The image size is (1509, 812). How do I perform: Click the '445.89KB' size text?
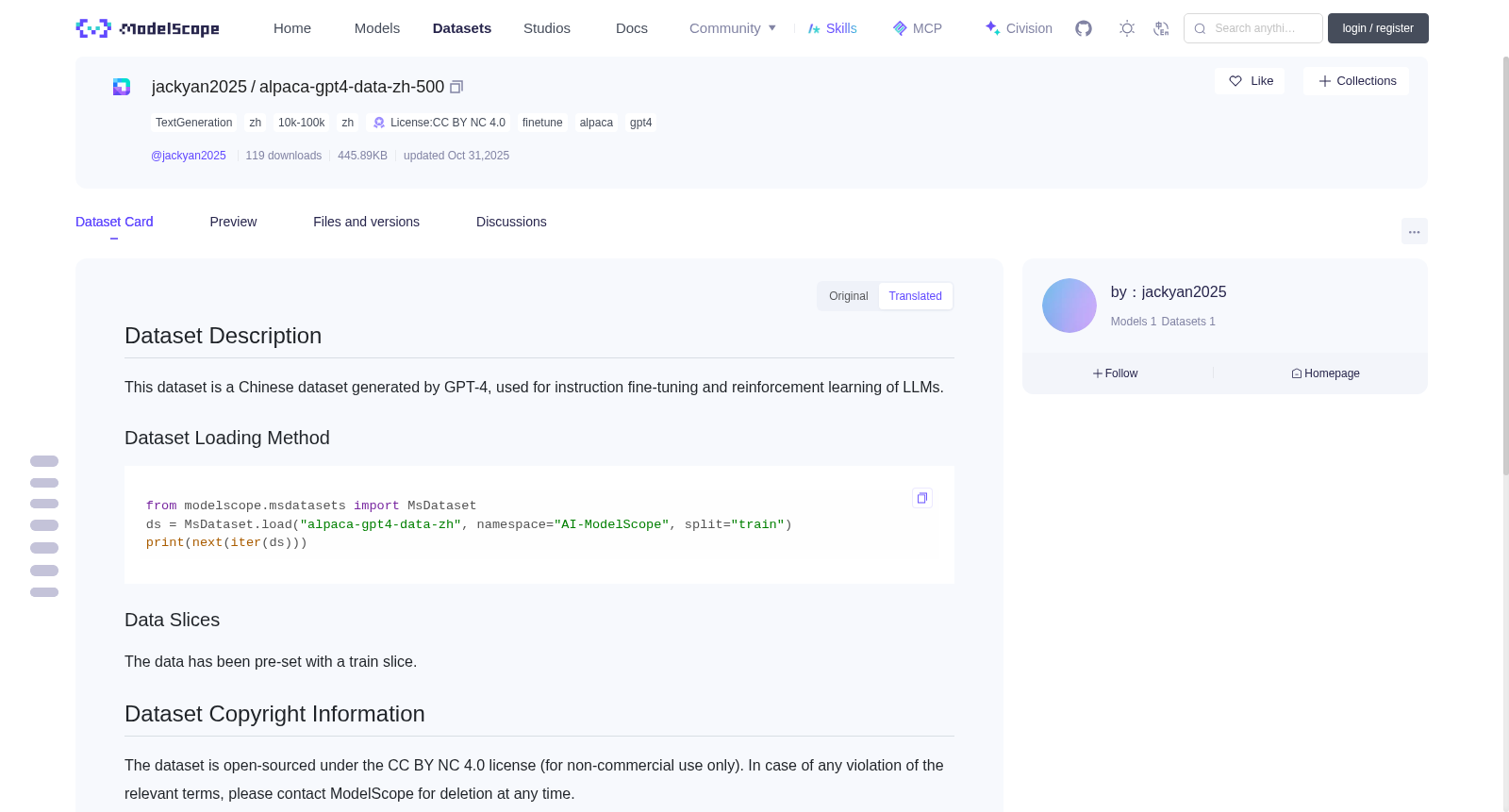point(363,156)
